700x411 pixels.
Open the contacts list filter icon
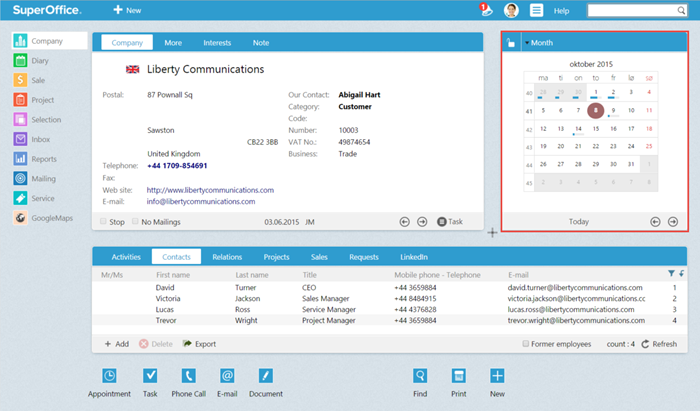pyautogui.click(x=671, y=274)
